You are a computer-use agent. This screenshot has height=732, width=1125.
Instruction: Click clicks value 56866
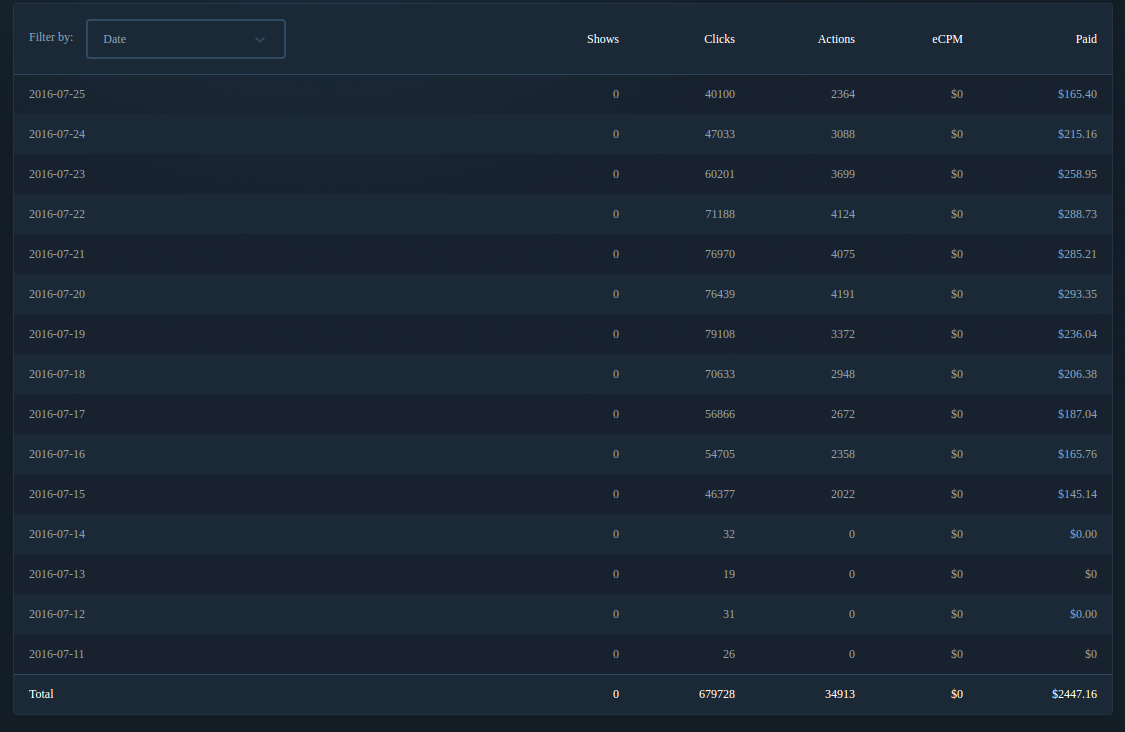[720, 414]
